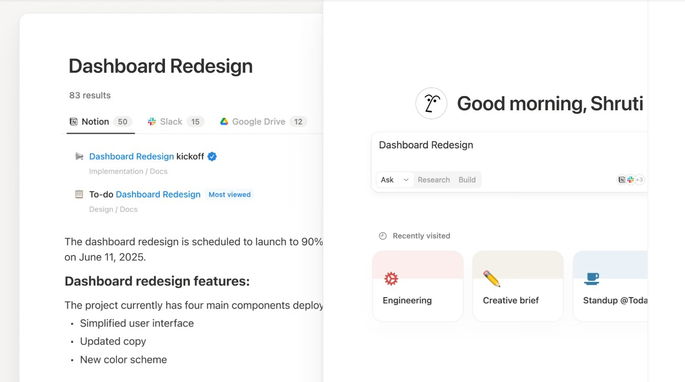
Task: Select the Build mode
Action: [467, 180]
